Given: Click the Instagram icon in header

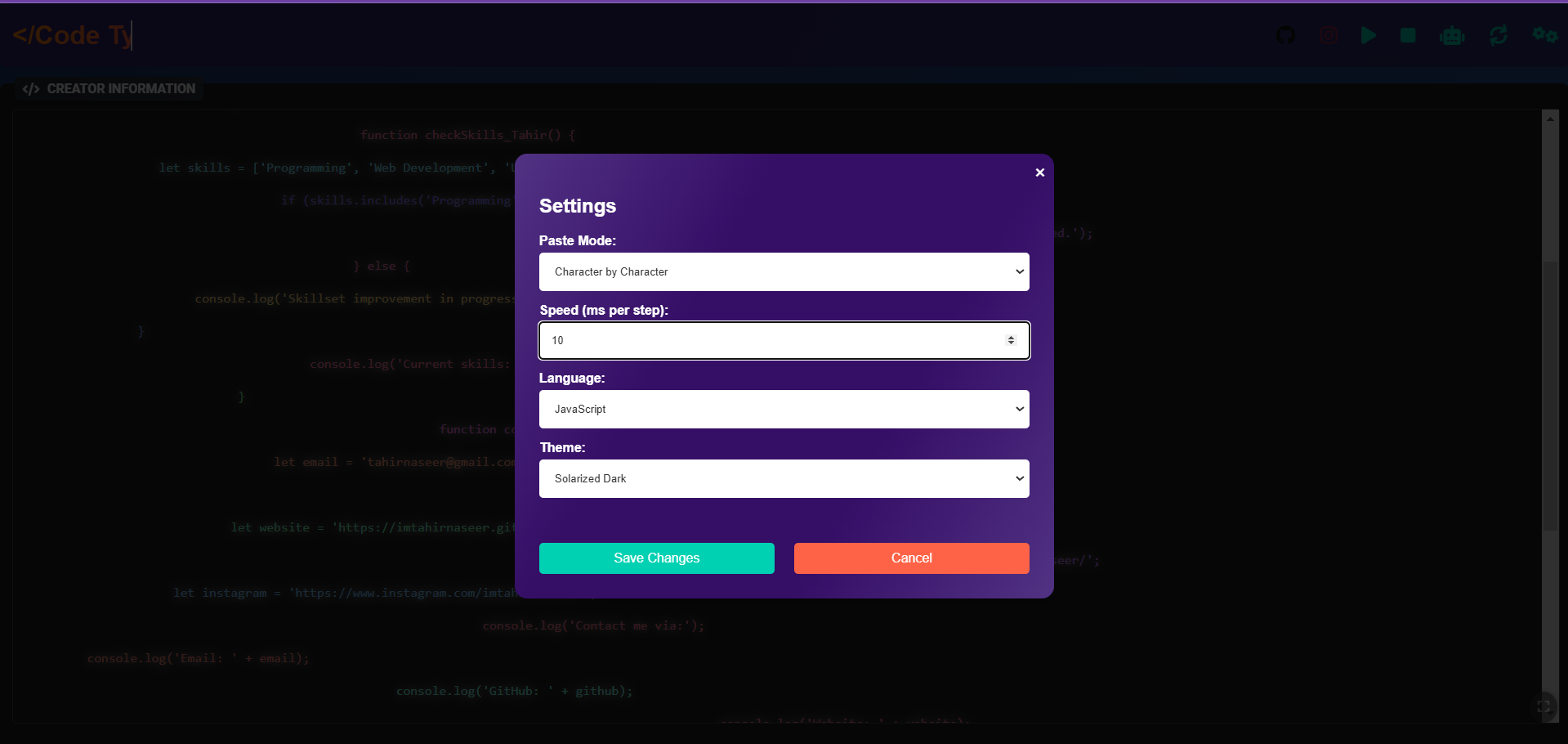Looking at the screenshot, I should (1329, 35).
